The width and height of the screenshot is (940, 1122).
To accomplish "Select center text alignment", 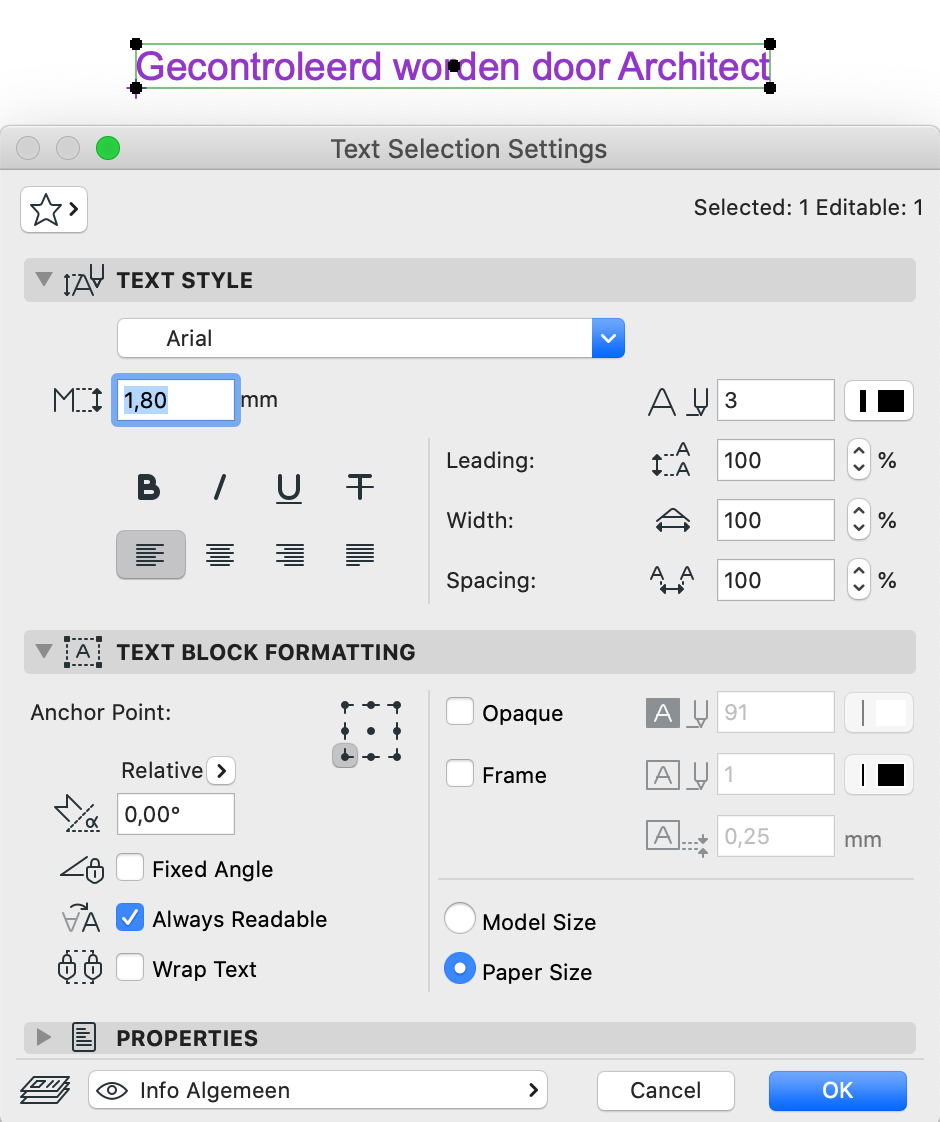I will tap(220, 555).
